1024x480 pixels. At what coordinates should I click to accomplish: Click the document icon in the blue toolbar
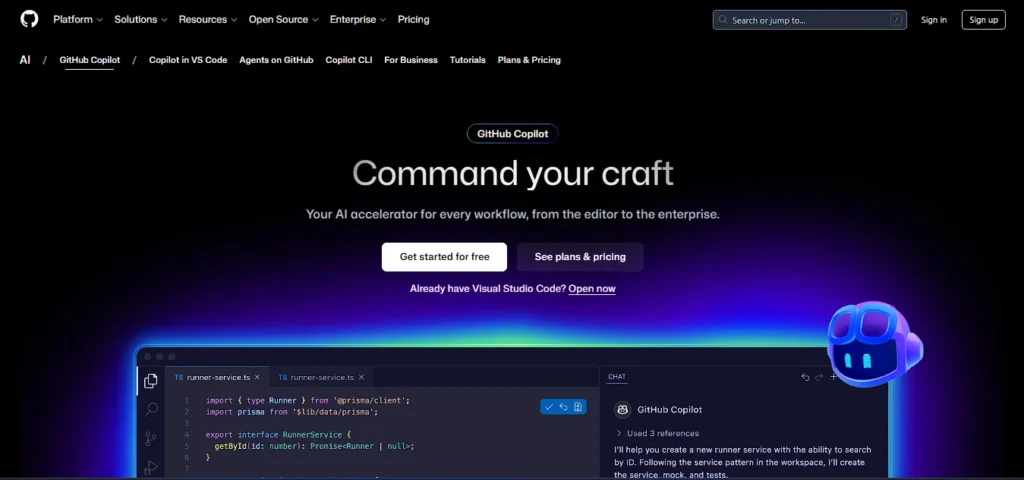[x=578, y=407]
